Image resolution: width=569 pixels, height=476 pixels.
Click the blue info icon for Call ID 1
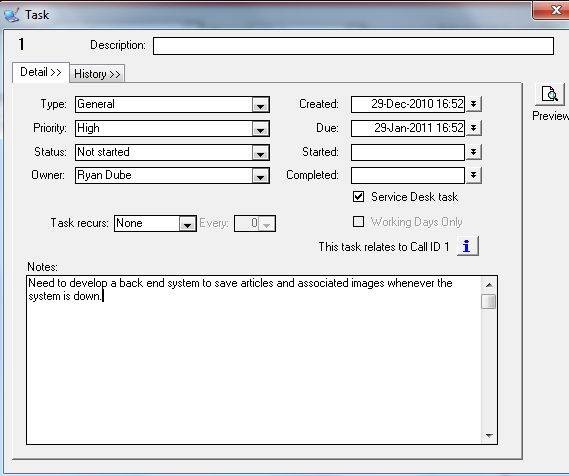[x=467, y=246]
